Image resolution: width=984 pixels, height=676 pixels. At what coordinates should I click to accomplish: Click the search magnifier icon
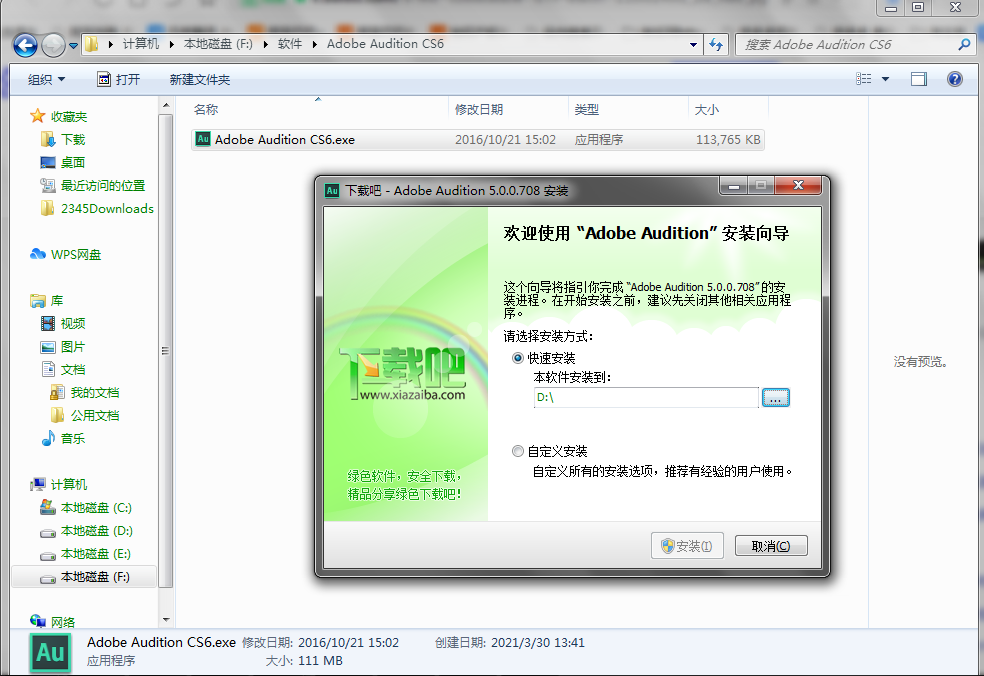click(965, 45)
